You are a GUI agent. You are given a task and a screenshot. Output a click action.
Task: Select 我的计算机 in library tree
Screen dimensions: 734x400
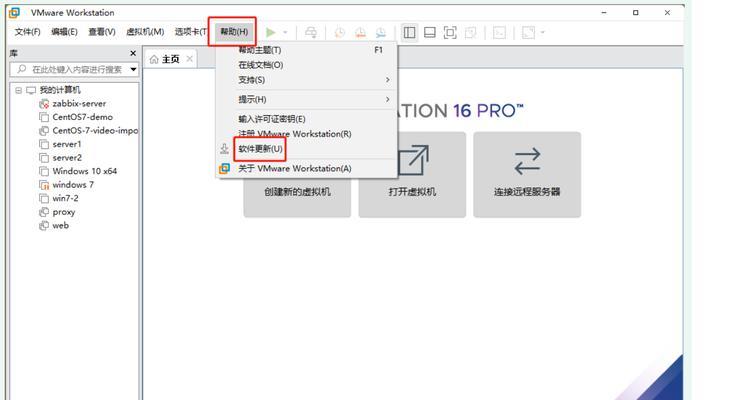(x=59, y=90)
